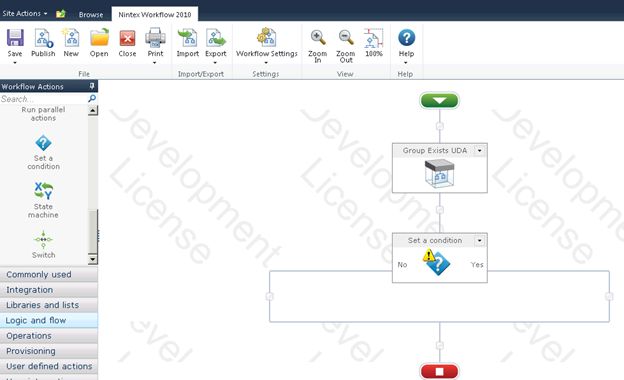Viewport: 624px width, 380px height.
Task: Click the actions list scrollbar thumb
Action: pos(93,232)
